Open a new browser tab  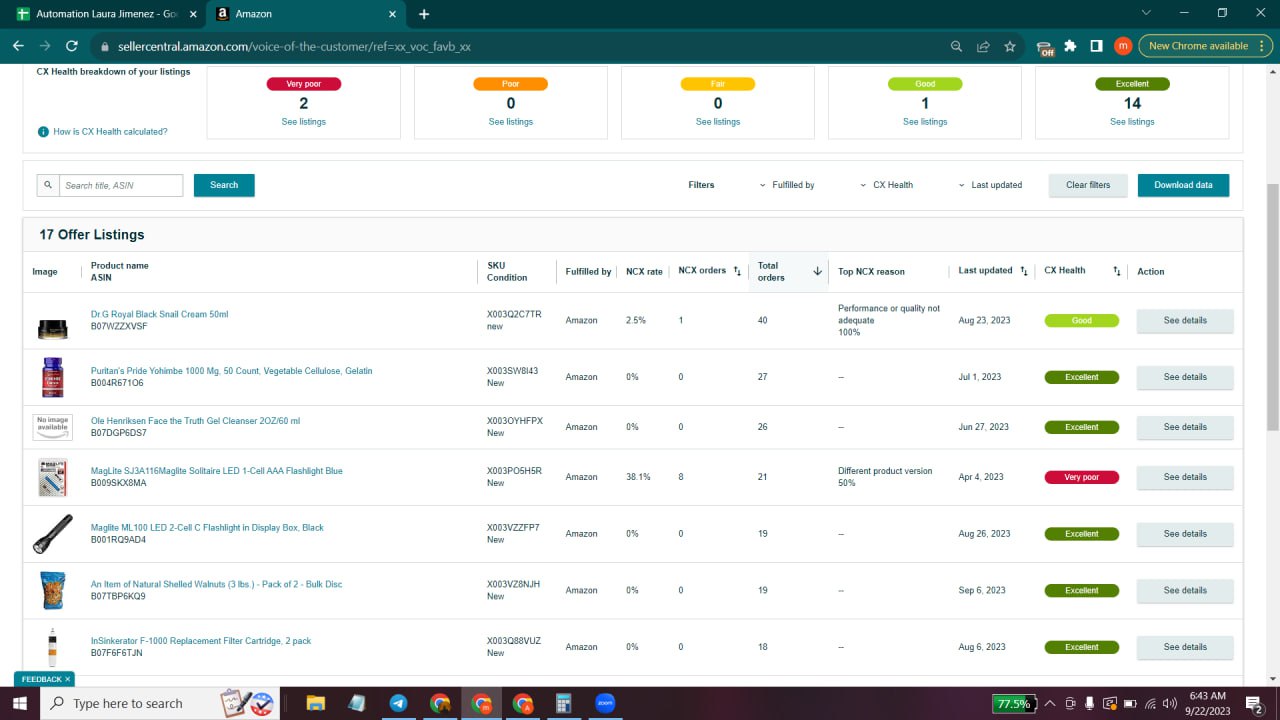pyautogui.click(x=424, y=14)
